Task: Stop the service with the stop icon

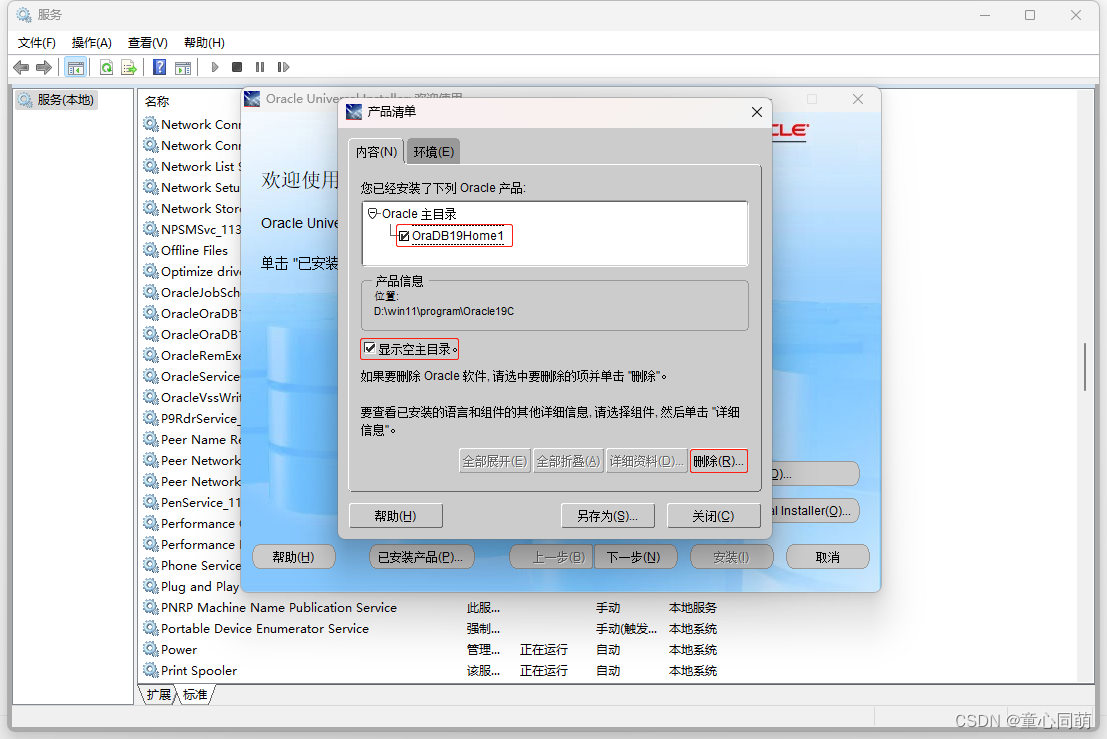Action: pos(237,67)
